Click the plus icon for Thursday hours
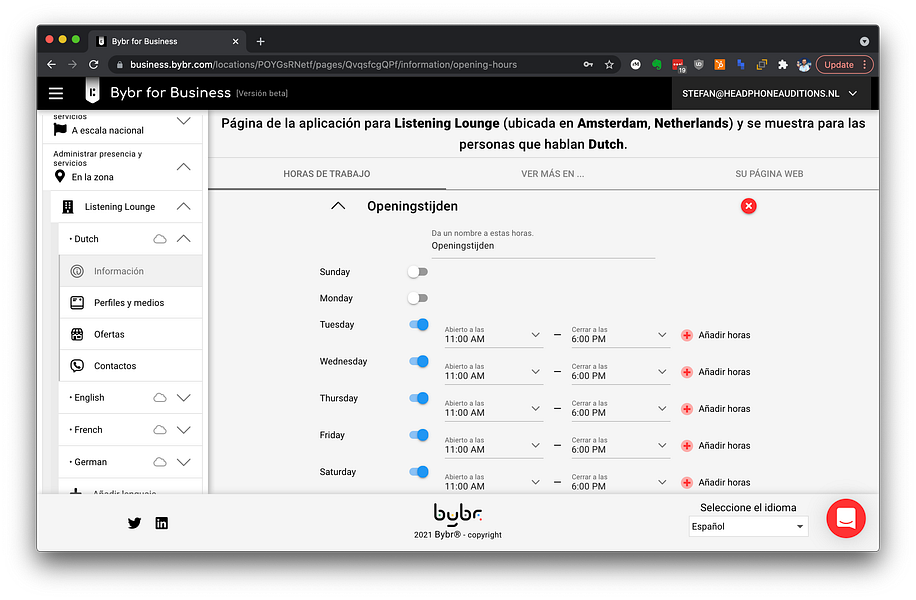916x600 pixels. click(687, 409)
